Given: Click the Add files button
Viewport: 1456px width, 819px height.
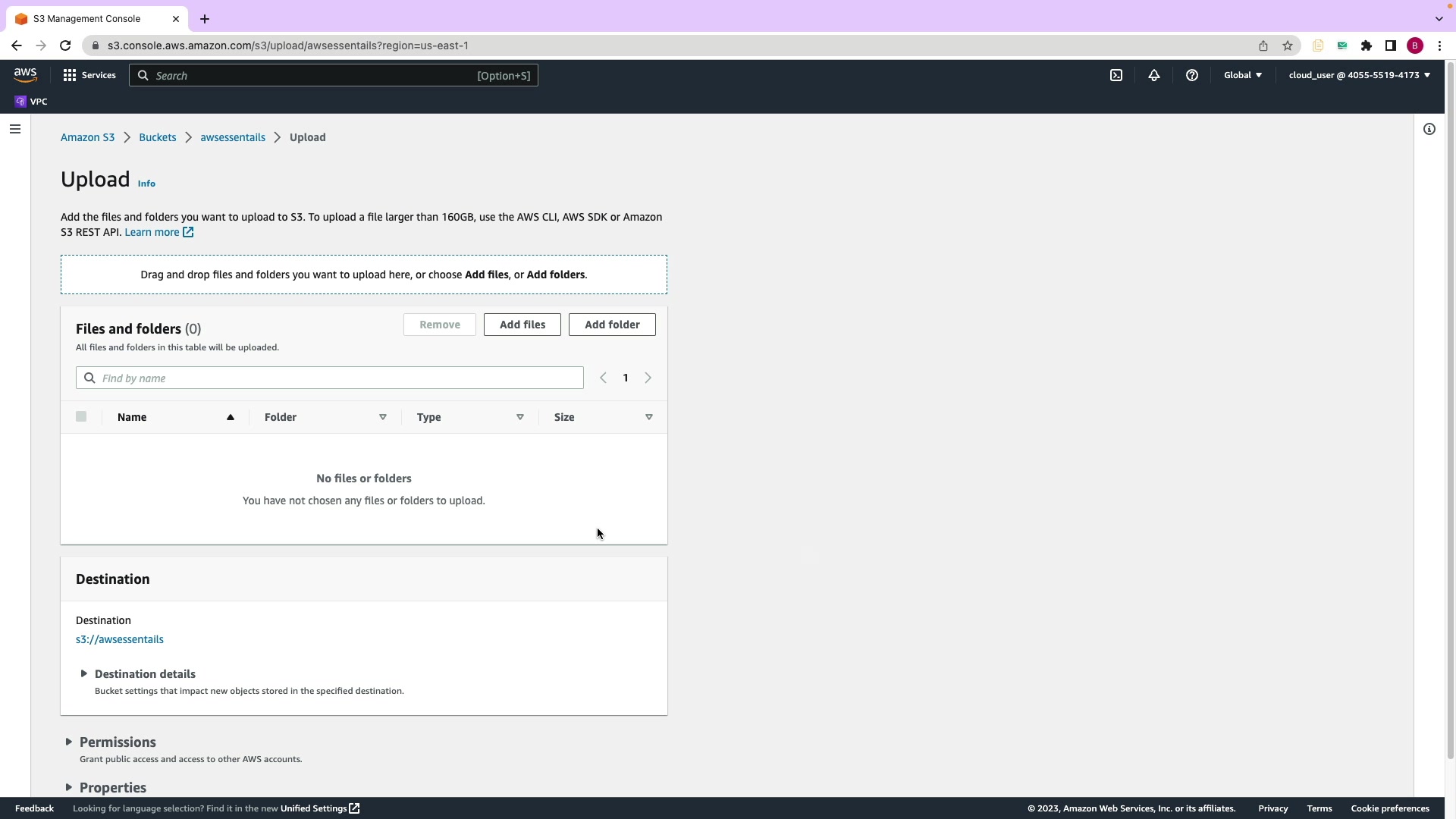Looking at the screenshot, I should 522,325.
